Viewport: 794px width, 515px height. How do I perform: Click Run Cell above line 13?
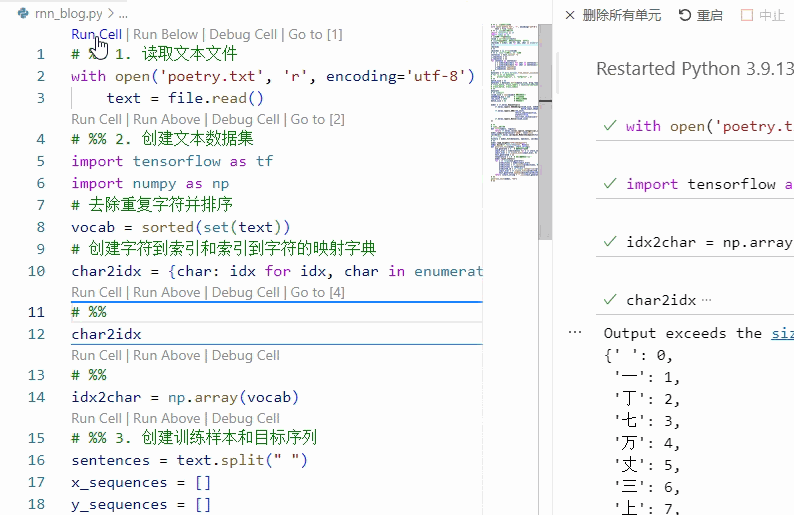coord(96,355)
